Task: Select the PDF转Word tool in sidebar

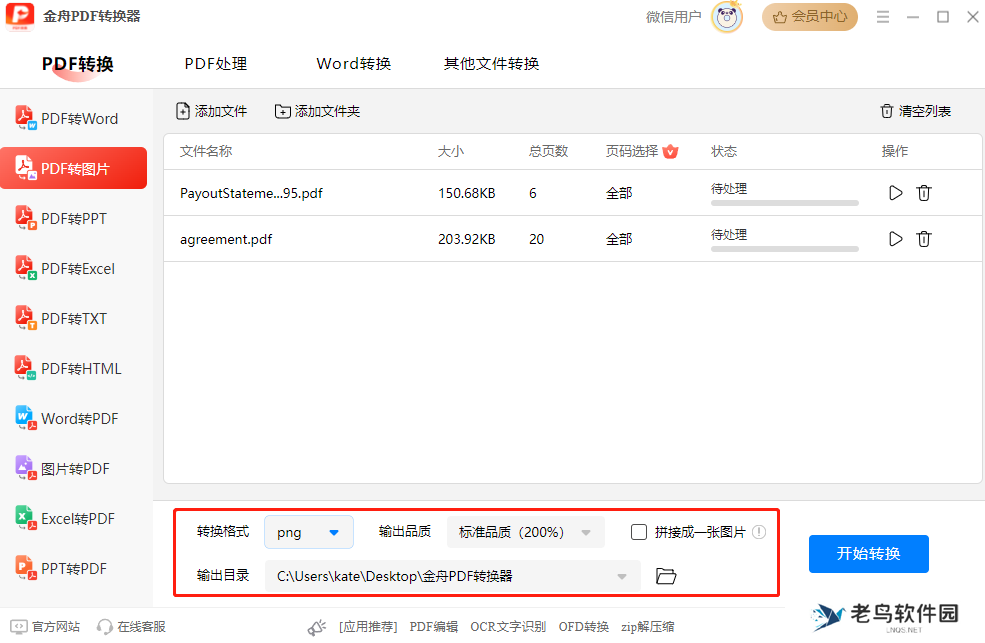Action: point(68,117)
